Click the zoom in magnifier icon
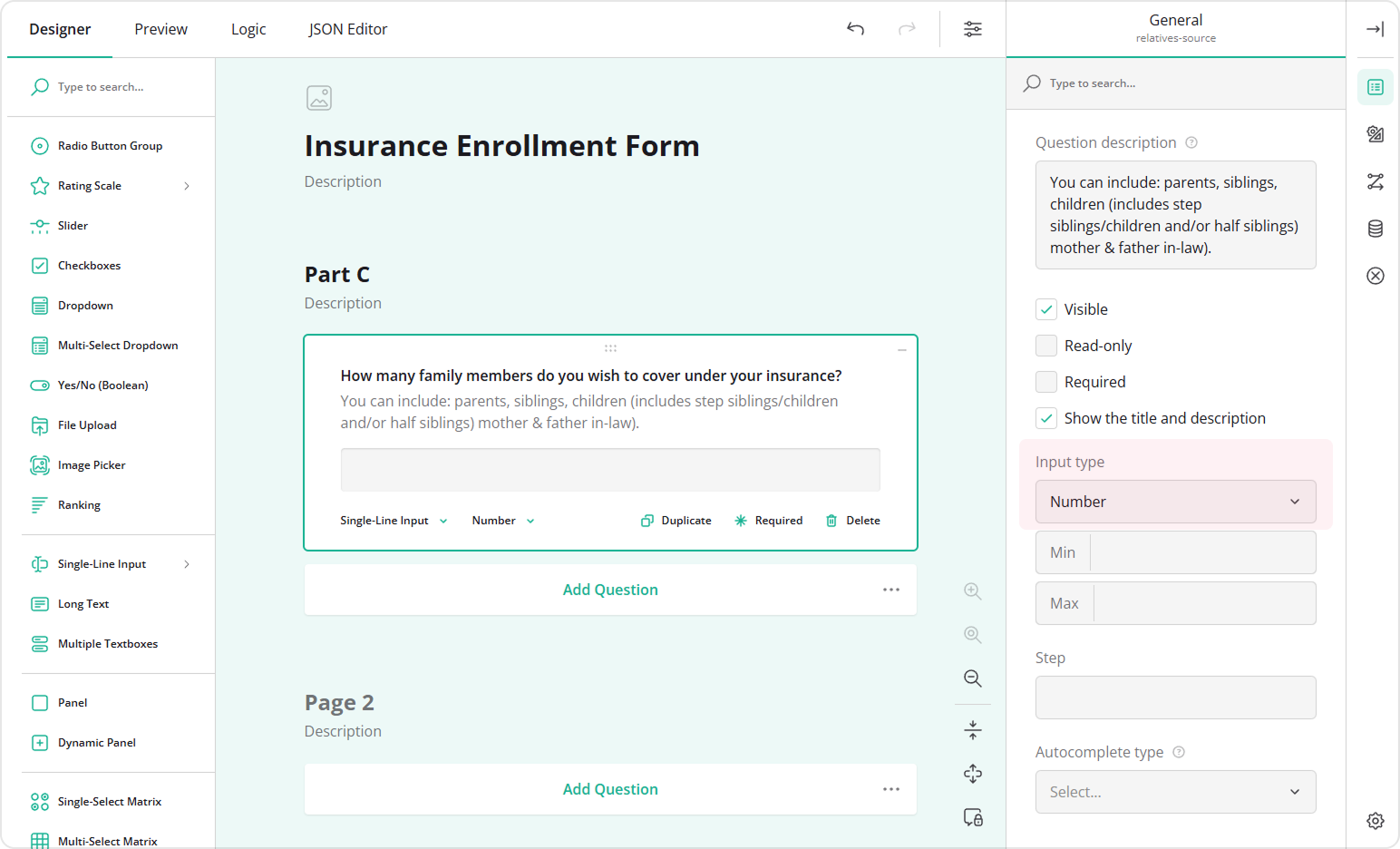The height and width of the screenshot is (849, 1400). pyautogui.click(x=972, y=591)
